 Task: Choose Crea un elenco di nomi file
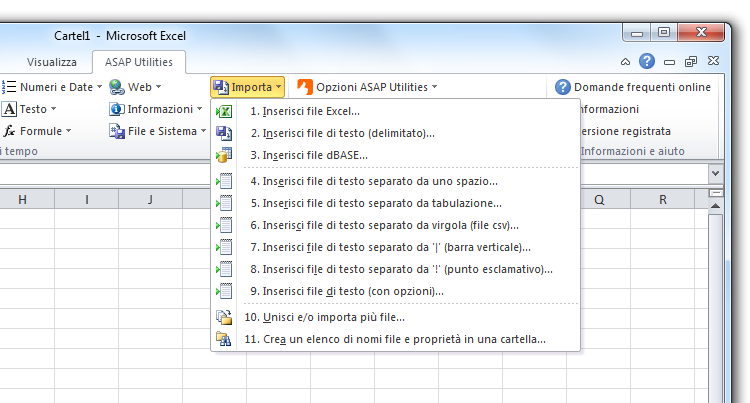coord(396,339)
